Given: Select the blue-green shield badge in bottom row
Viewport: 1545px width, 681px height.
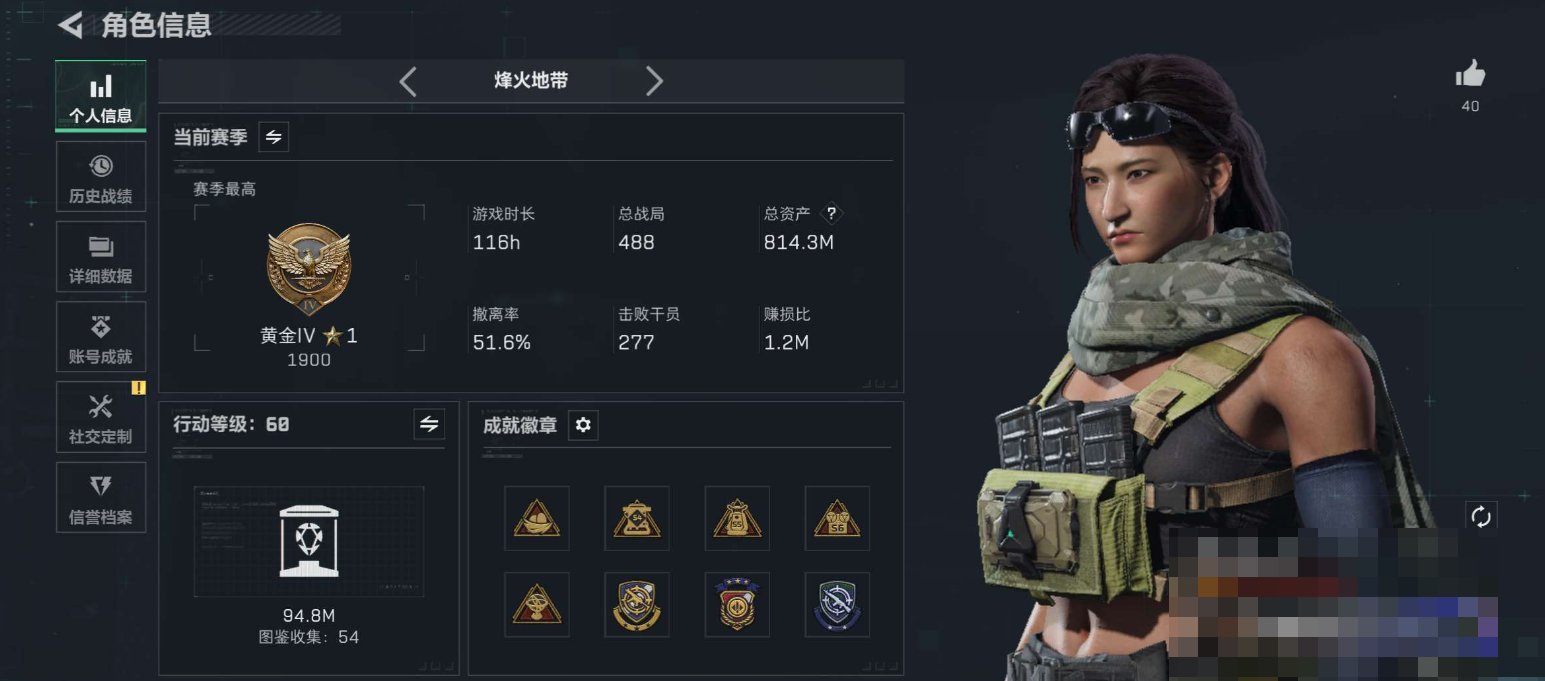Looking at the screenshot, I should point(837,604).
